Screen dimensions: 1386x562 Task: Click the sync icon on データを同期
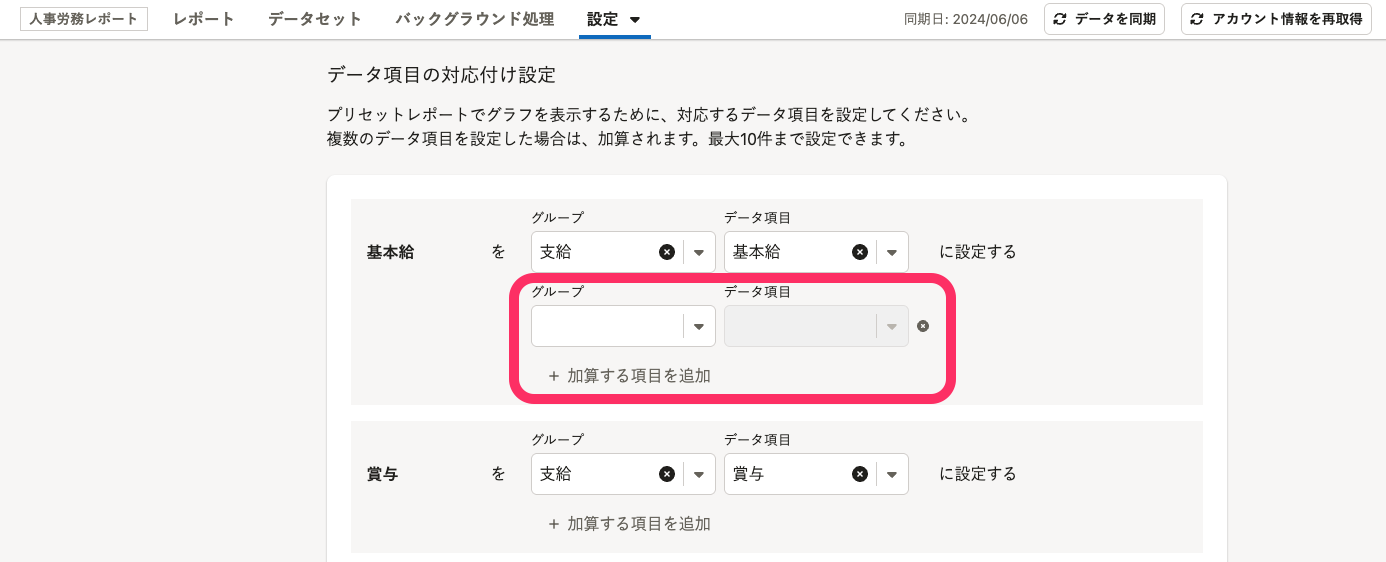1060,19
